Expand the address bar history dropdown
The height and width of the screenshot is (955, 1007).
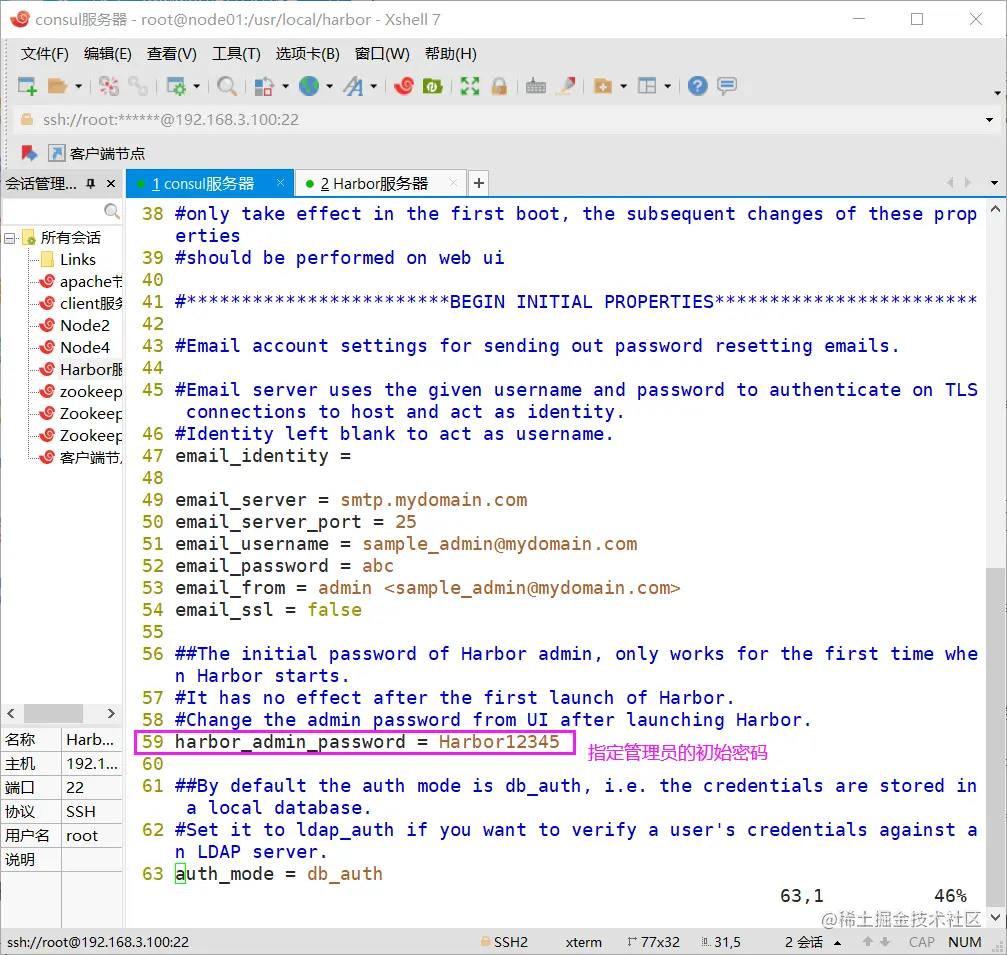coord(989,120)
